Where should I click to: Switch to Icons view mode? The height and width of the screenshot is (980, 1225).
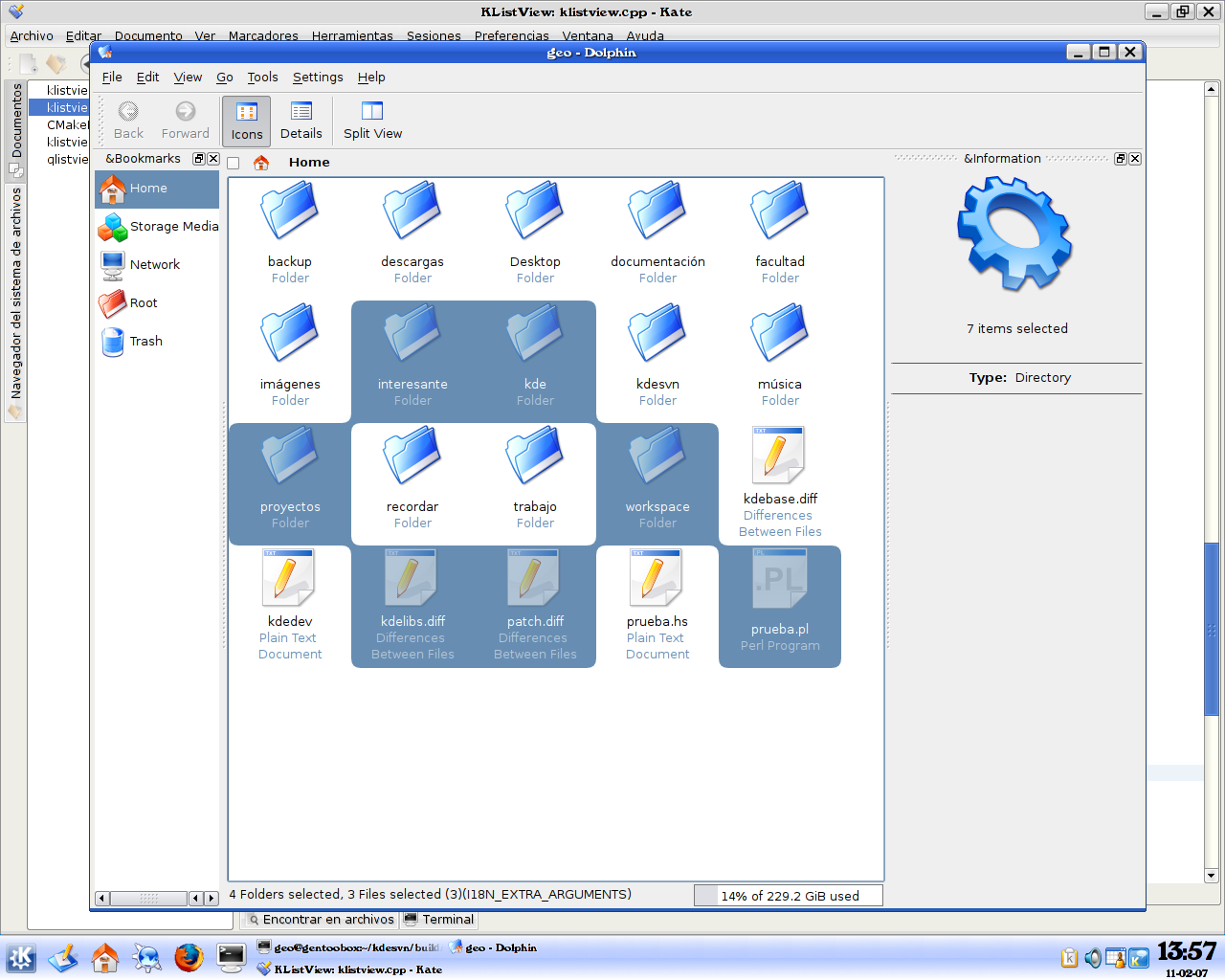pos(247,122)
